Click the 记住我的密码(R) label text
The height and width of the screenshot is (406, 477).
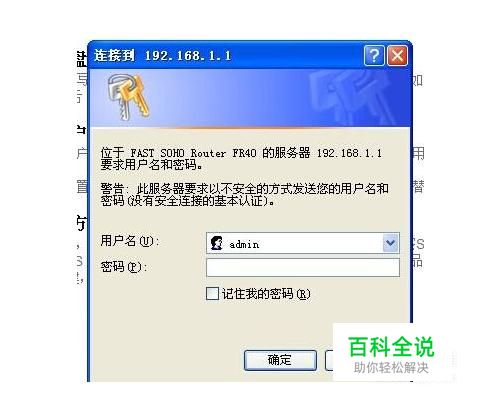click(266, 294)
